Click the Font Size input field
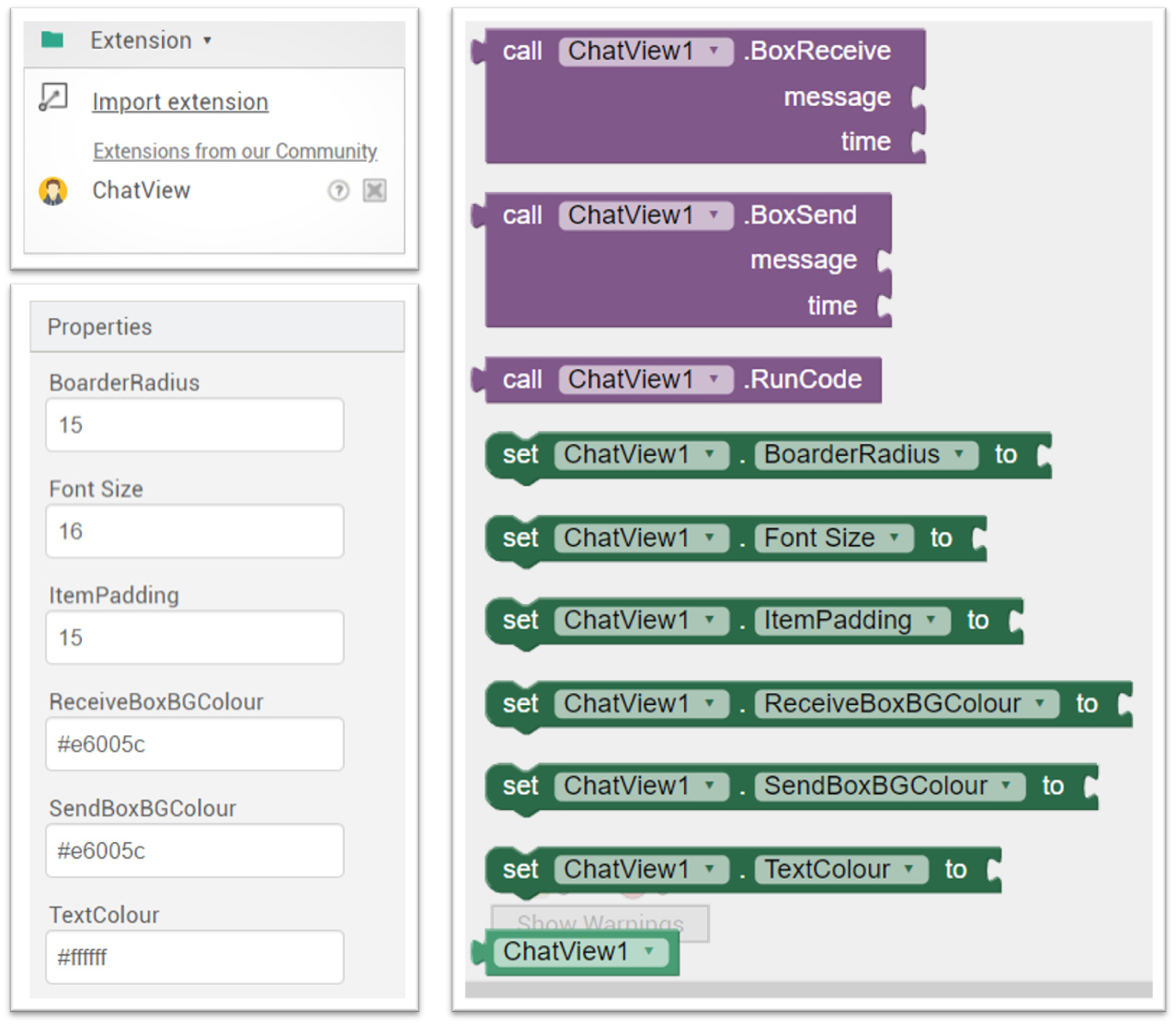Screen dimensions: 1176x1025 (195, 531)
